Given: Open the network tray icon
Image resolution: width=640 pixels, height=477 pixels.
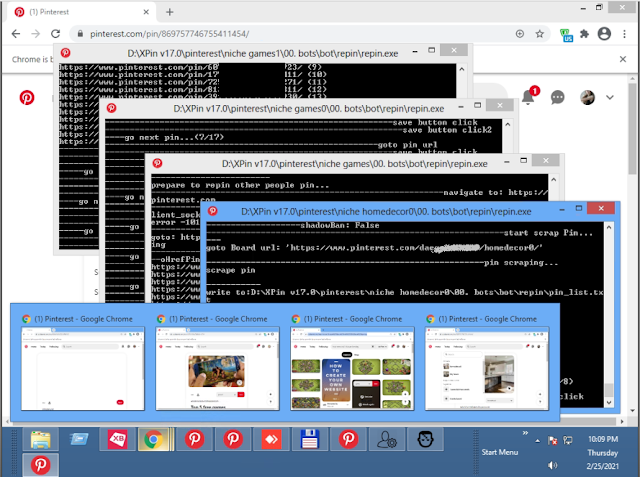Looking at the screenshot, I should pyautogui.click(x=567, y=441).
